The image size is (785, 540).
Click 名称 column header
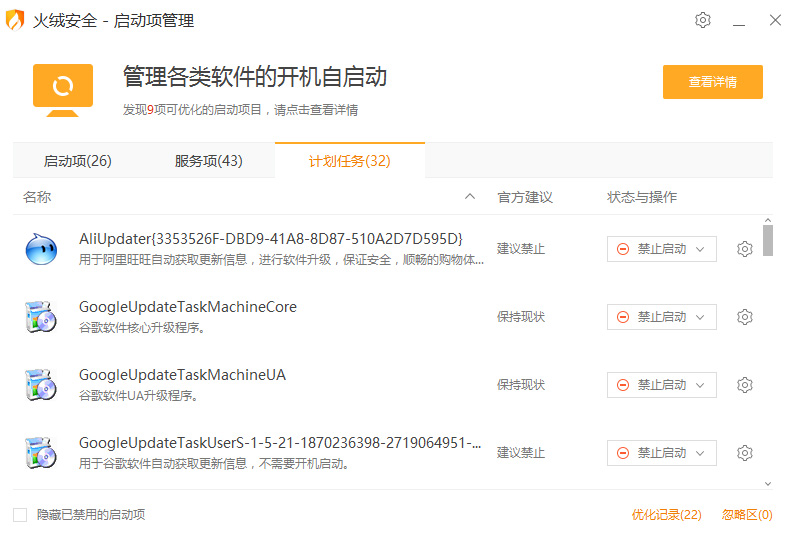[37, 197]
